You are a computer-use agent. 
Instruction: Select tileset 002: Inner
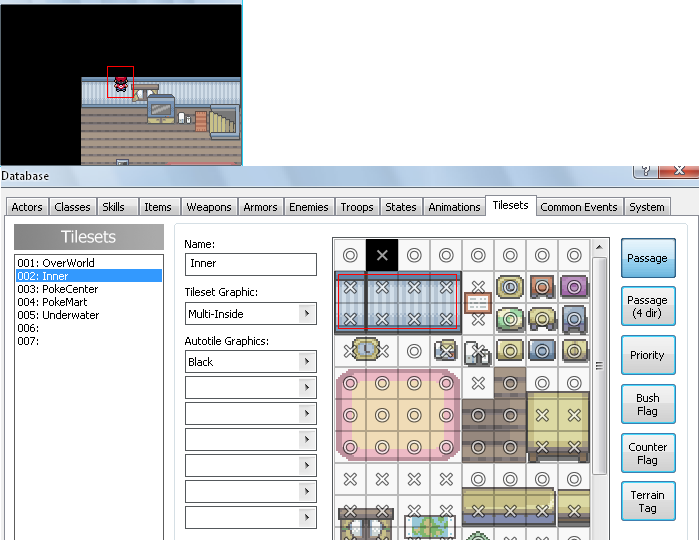tap(89, 276)
